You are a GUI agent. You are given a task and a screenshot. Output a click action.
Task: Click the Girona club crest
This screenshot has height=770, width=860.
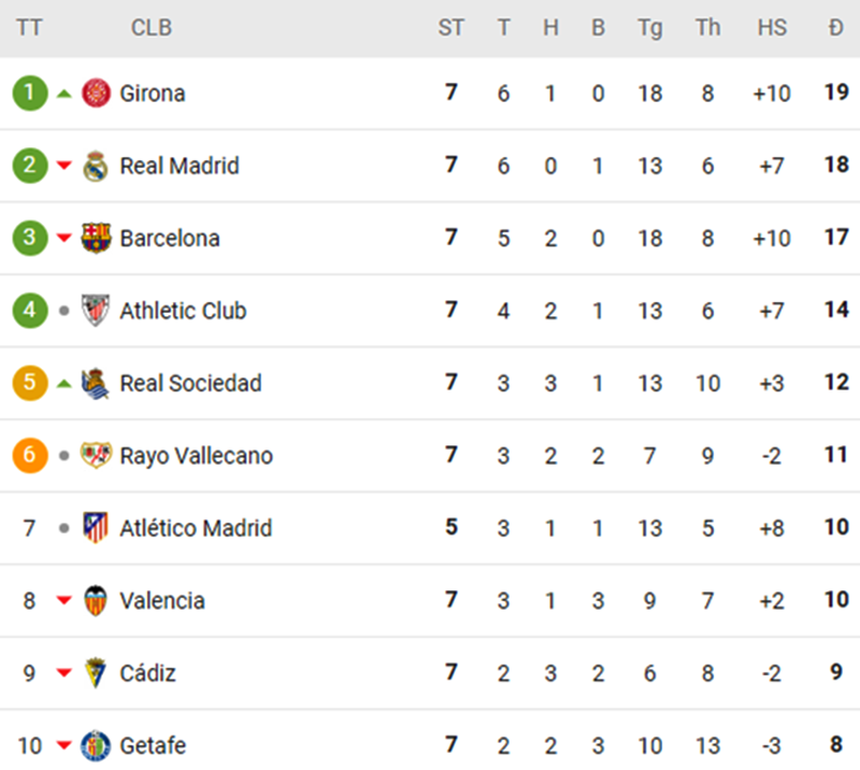pos(95,93)
